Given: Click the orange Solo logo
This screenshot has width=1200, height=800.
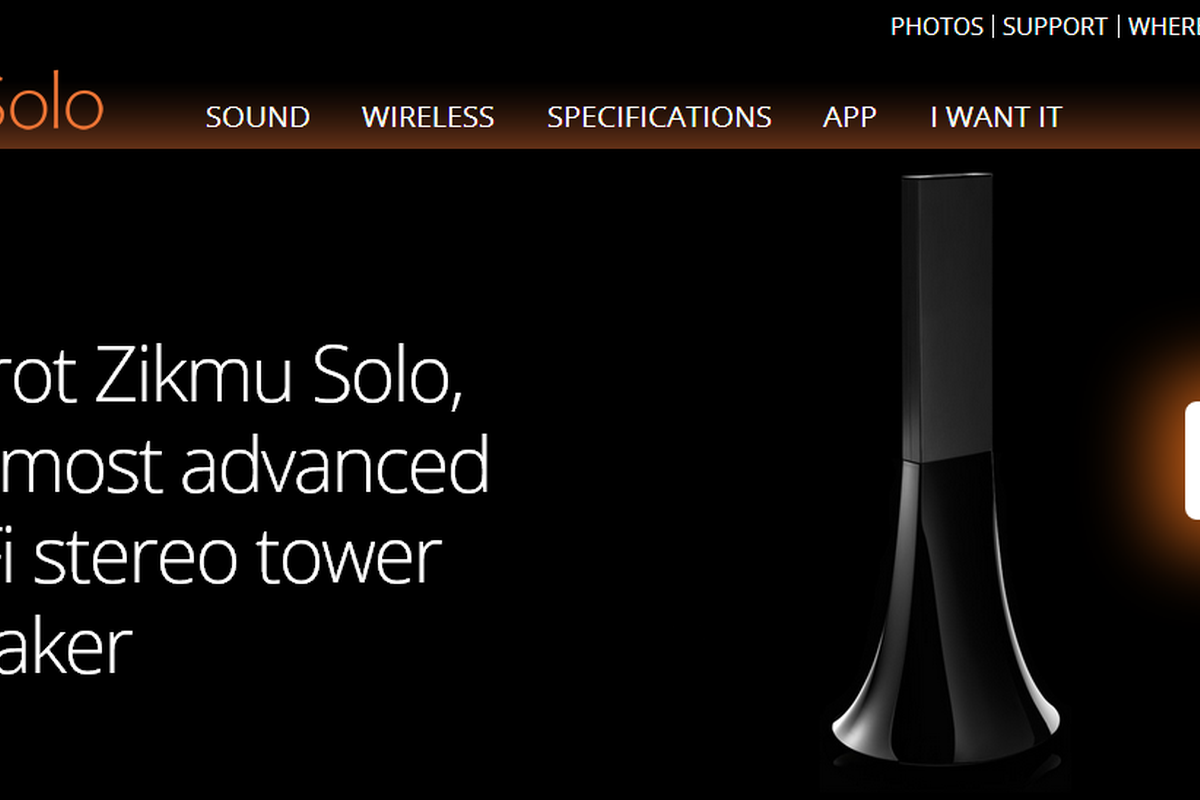Looking at the screenshot, I should click(x=51, y=106).
